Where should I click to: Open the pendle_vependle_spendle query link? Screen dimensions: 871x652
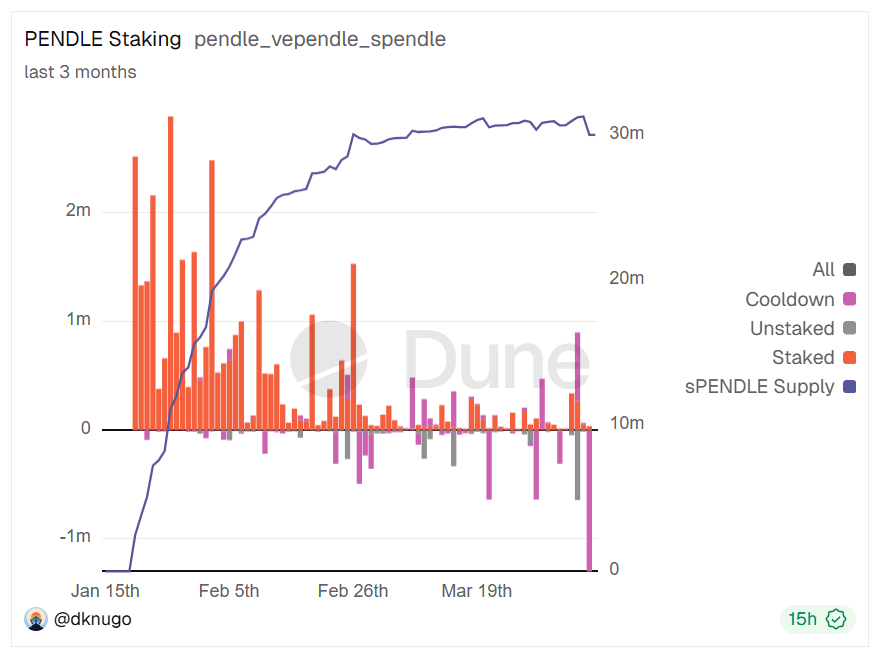coord(320,39)
